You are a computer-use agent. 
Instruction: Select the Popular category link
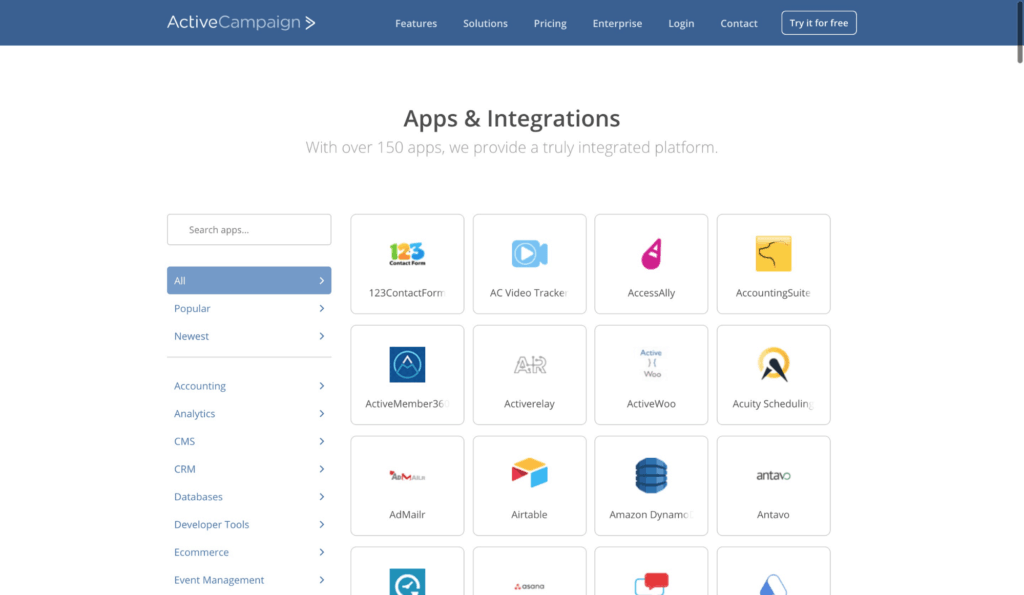[192, 308]
